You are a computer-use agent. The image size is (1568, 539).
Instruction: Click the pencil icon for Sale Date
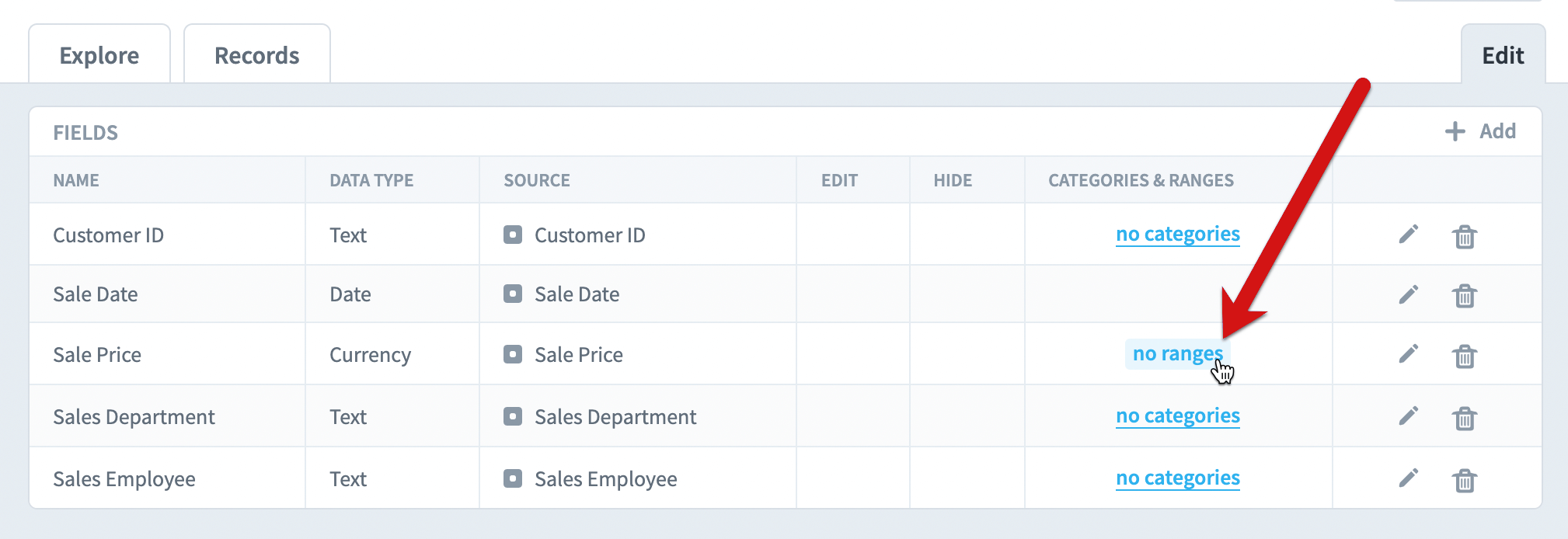pyautogui.click(x=1409, y=294)
